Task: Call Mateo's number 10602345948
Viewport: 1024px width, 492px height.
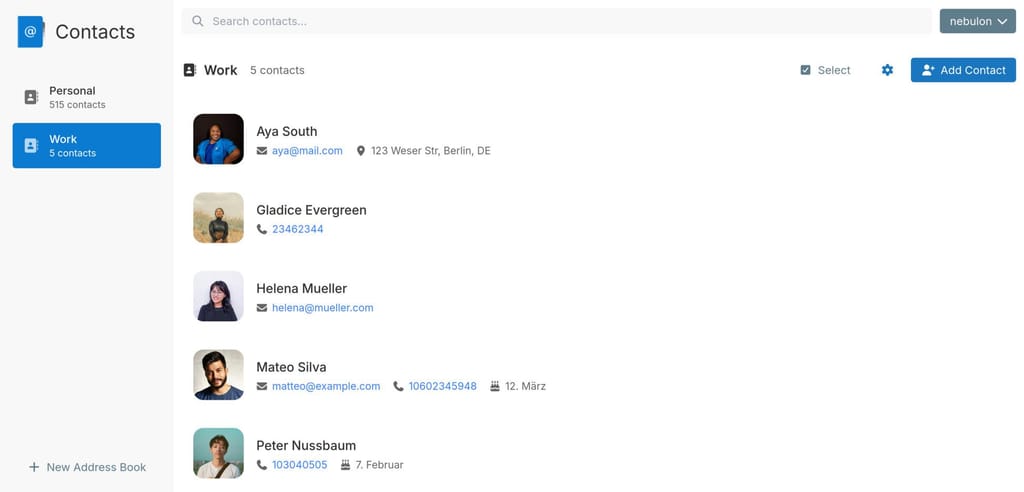Action: pyautogui.click(x=443, y=386)
